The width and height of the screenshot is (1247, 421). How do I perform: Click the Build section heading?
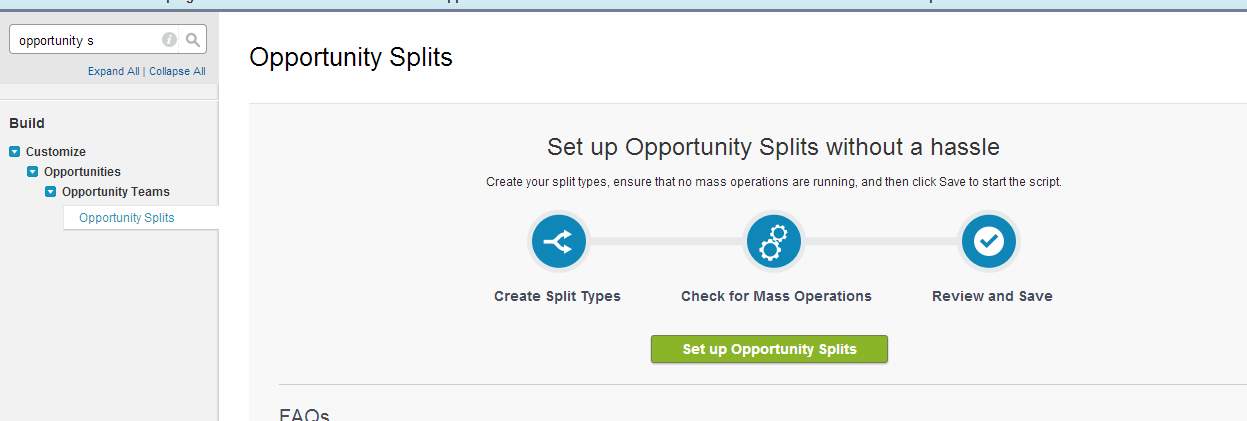coord(27,123)
